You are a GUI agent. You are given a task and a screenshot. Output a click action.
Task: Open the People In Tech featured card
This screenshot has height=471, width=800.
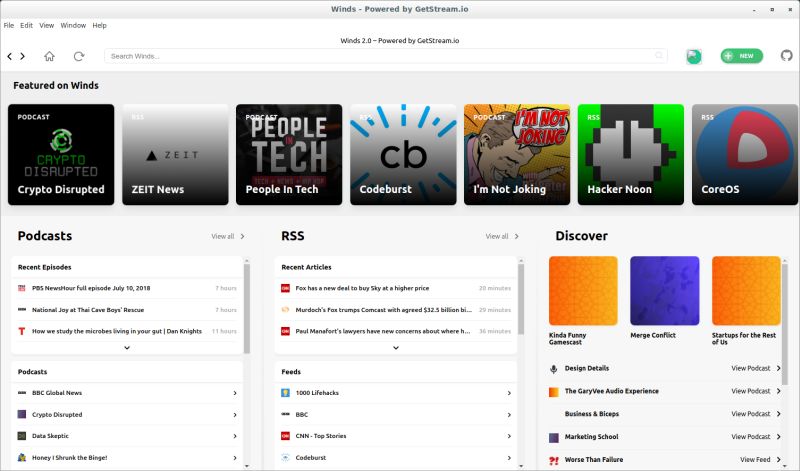click(289, 155)
